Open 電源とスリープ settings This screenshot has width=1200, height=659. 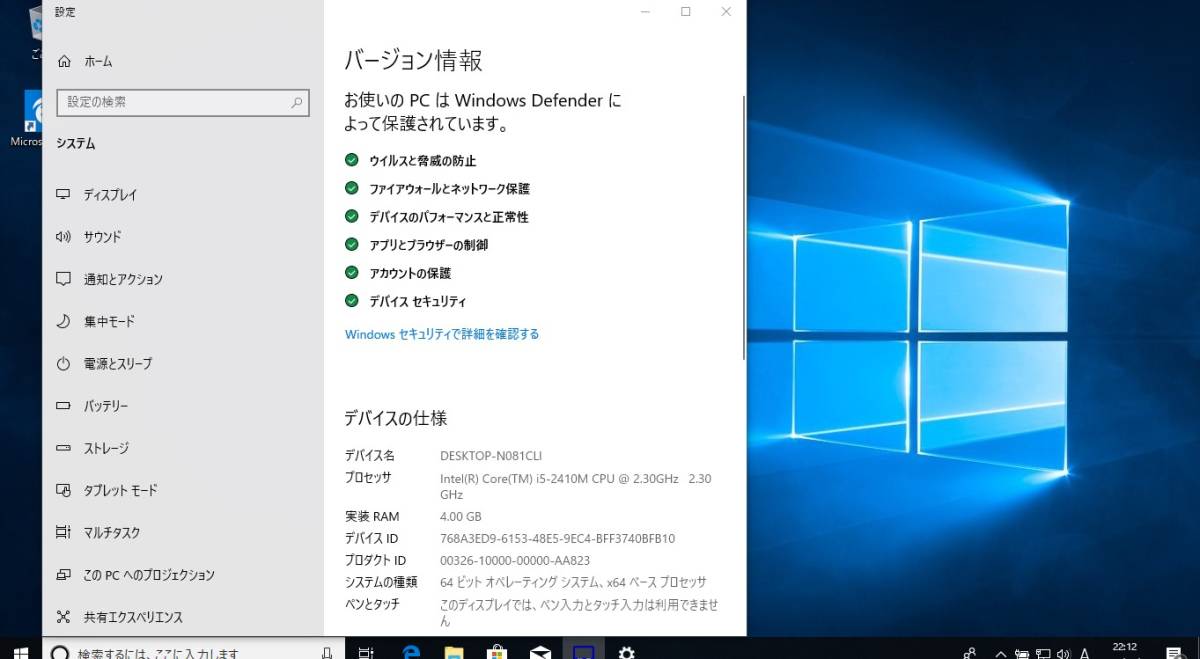pos(112,364)
